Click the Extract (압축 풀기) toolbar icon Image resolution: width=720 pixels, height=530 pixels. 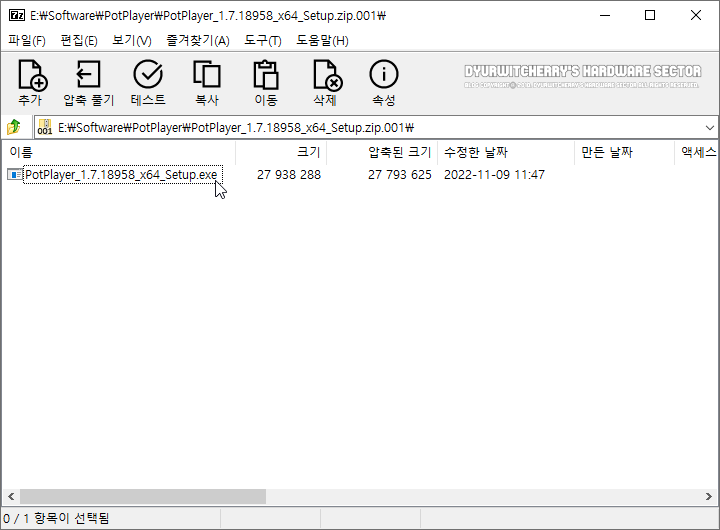pyautogui.click(x=88, y=74)
